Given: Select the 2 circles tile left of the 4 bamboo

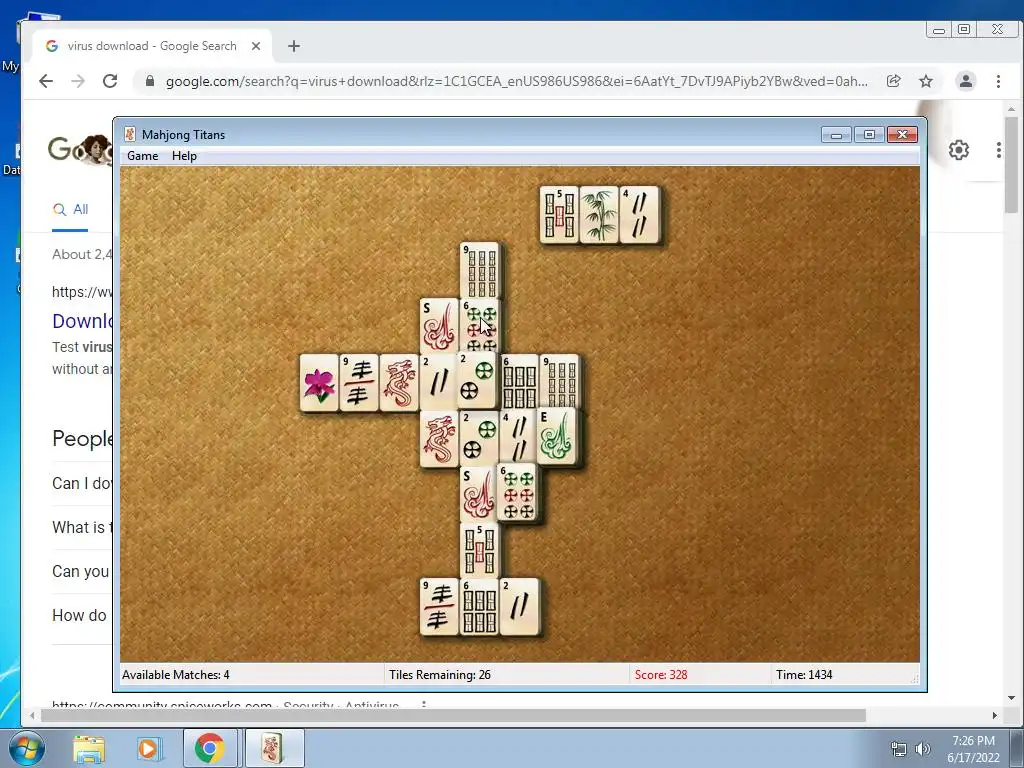Looking at the screenshot, I should [479, 437].
